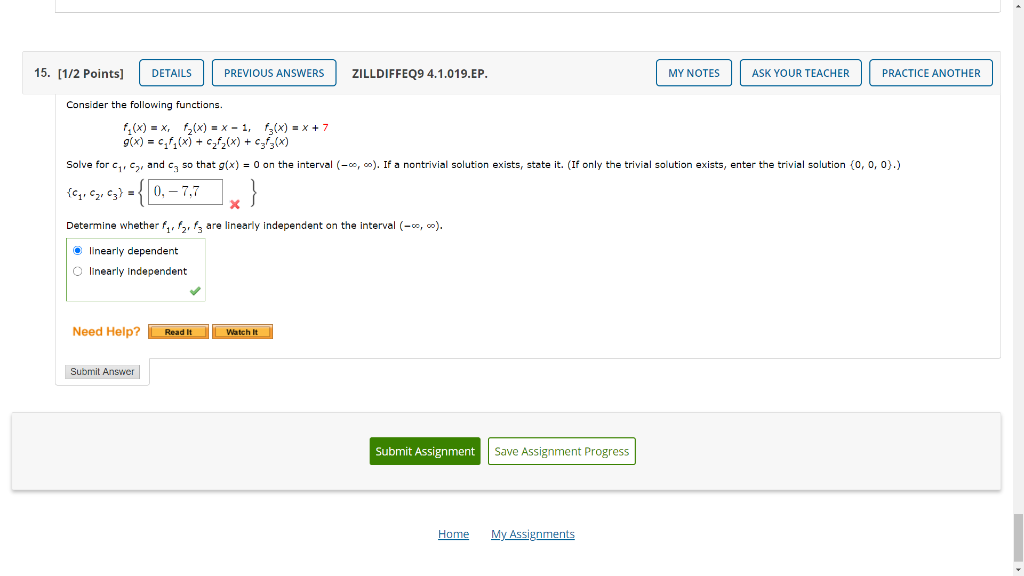Viewport: 1024px width, 576px height.
Task: Click Submit Answer for question 15
Action: (102, 371)
